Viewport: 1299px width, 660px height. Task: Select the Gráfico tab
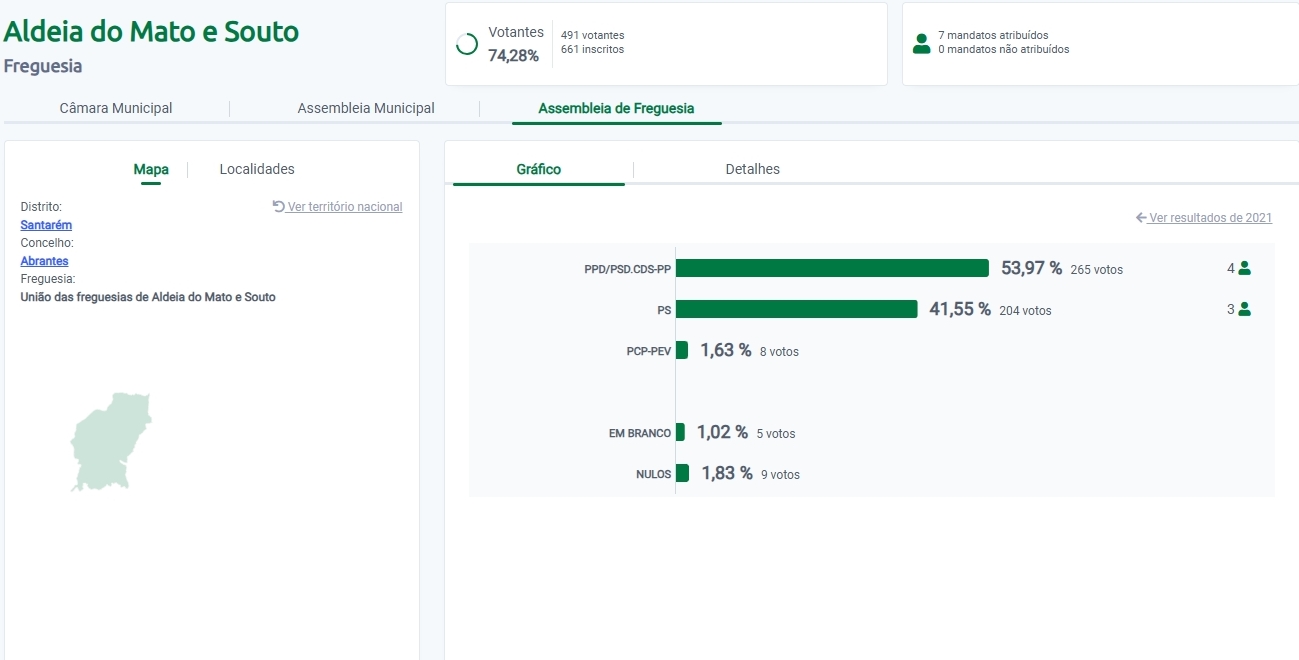pos(538,169)
